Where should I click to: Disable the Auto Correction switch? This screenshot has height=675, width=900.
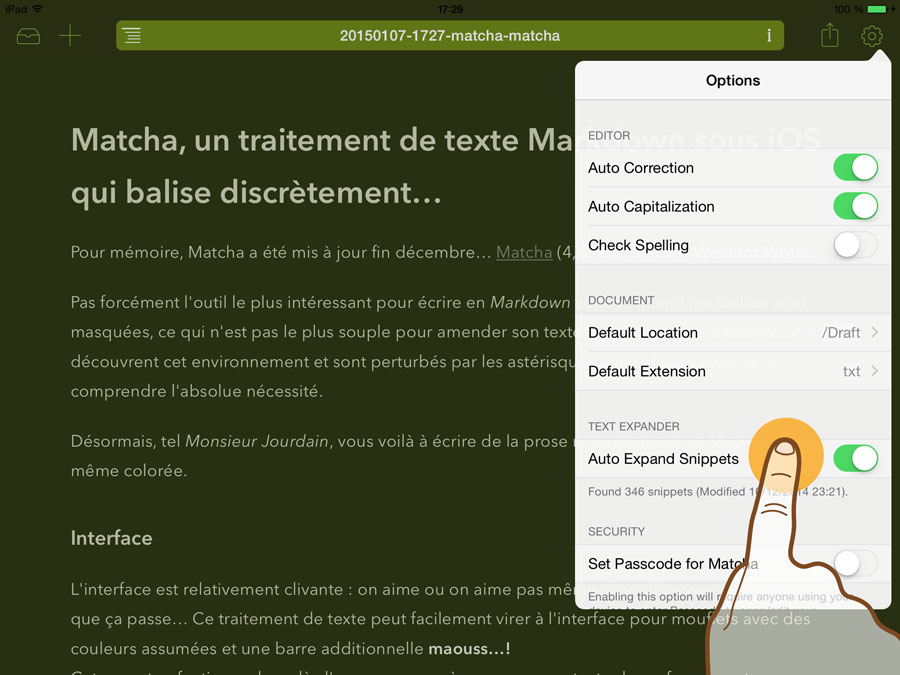[855, 168]
